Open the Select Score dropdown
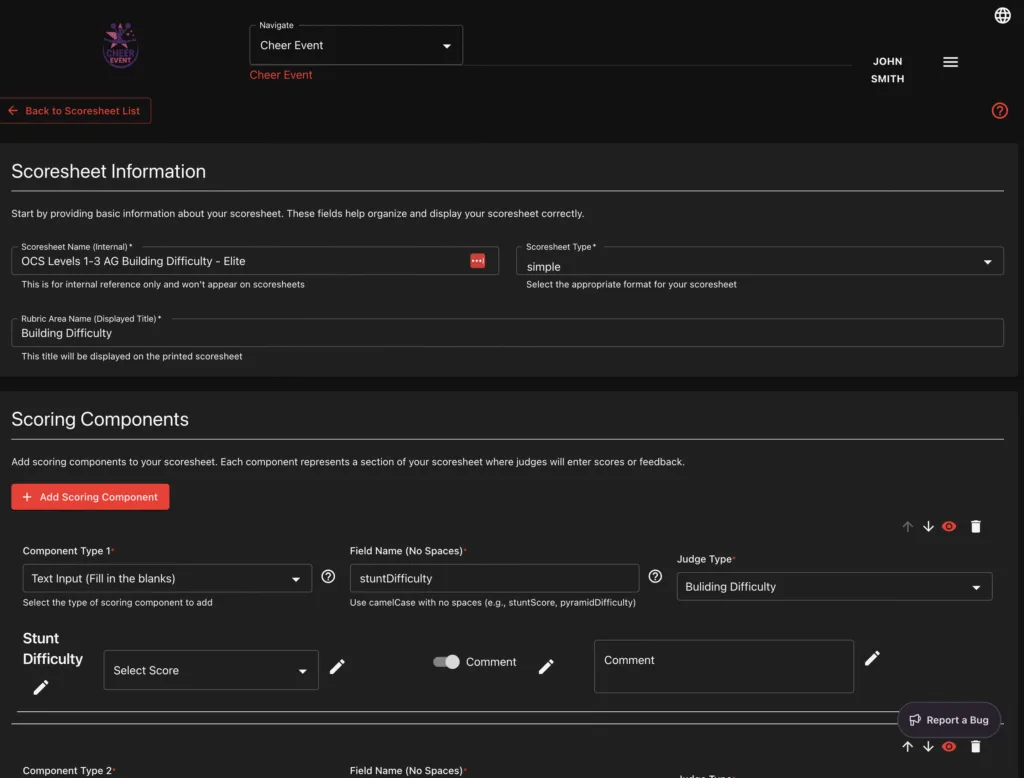Image resolution: width=1024 pixels, height=778 pixels. [x=211, y=670]
